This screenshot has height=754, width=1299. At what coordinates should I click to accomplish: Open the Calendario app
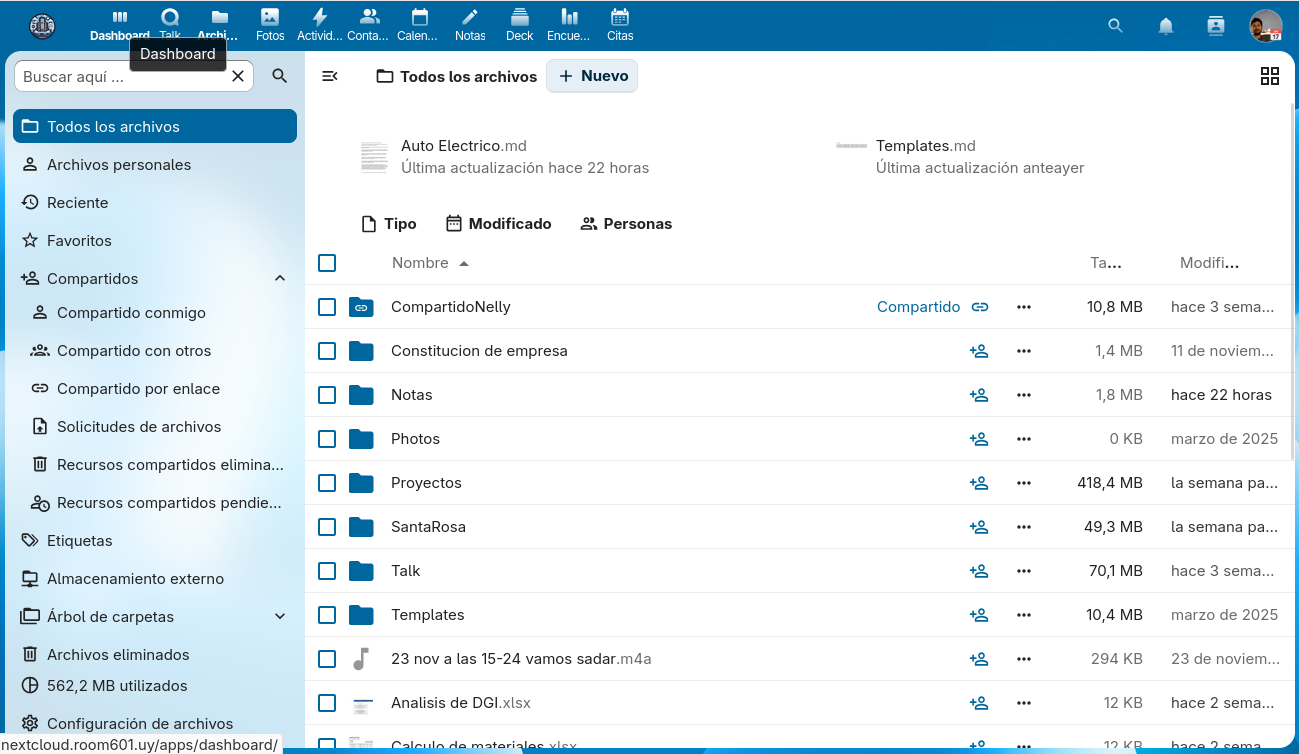click(x=420, y=25)
